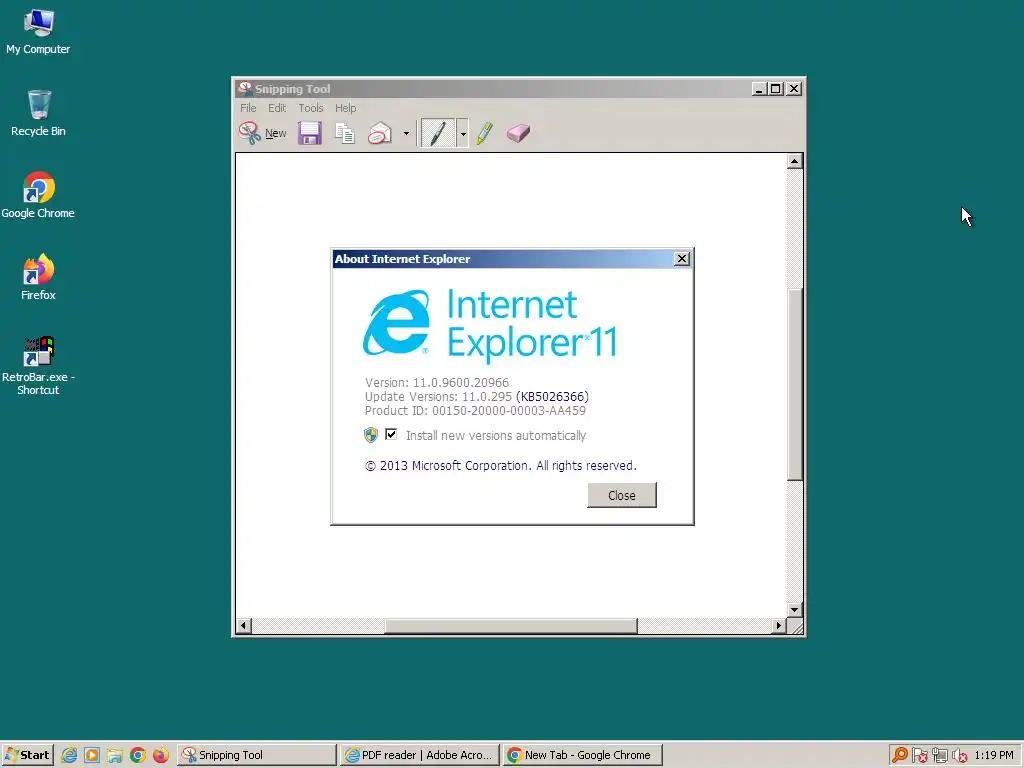
Task: Open the Tools menu in Snipping Tool
Action: (311, 108)
